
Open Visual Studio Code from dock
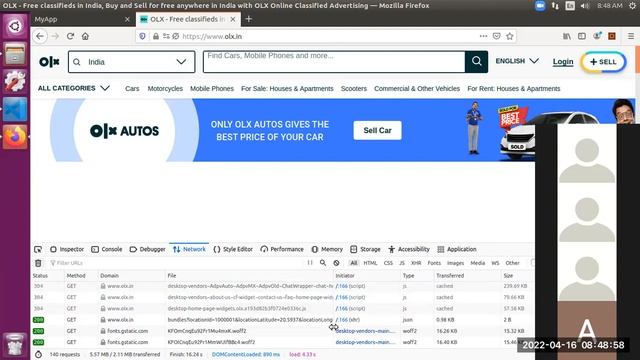(15, 109)
